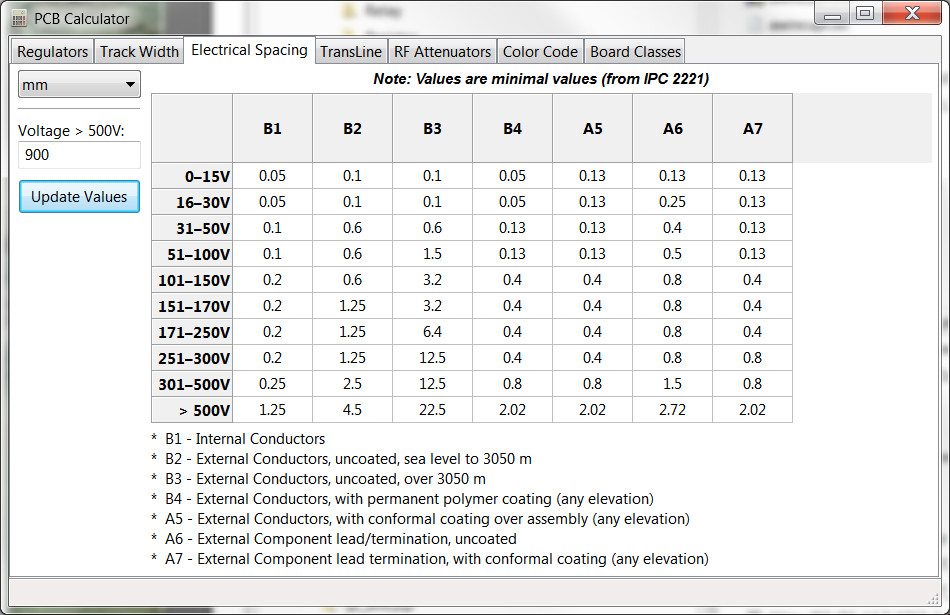Click the B1 Internal Conductors legend line
950x615 pixels.
pos(238,439)
